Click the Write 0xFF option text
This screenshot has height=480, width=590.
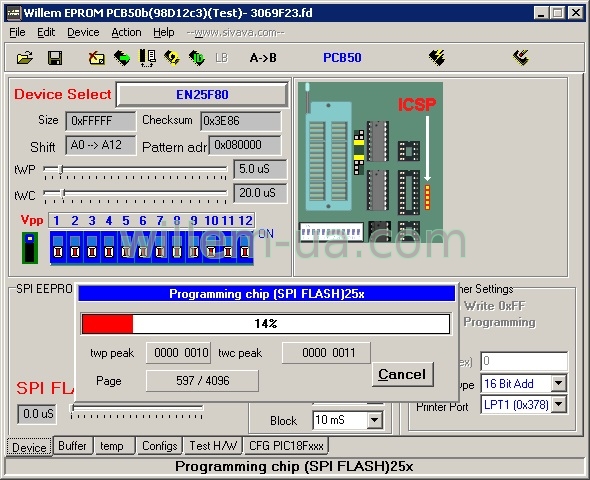(494, 306)
